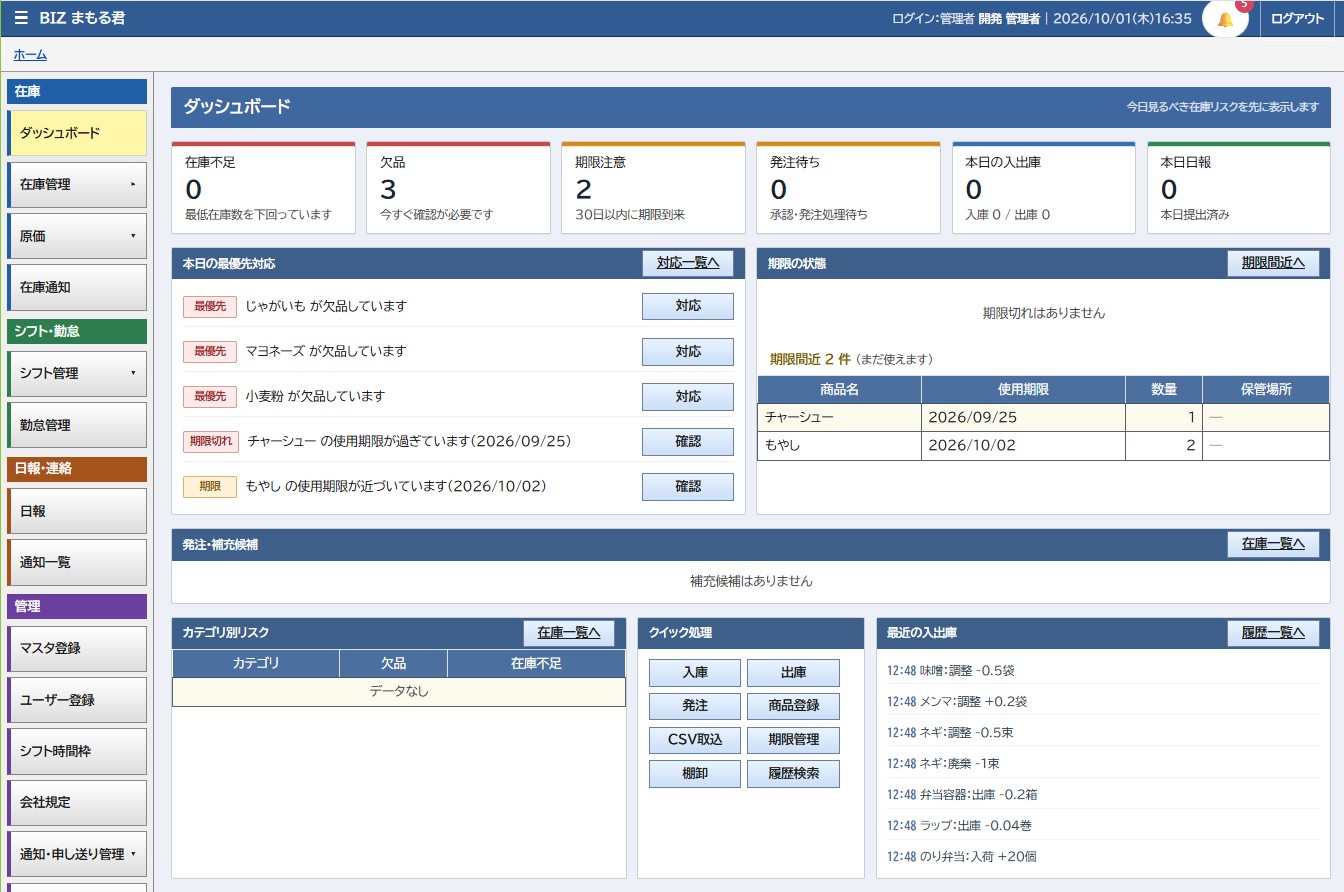Click the 対応一覧へ button
Image resolution: width=1344 pixels, height=892 pixels.
point(688,263)
